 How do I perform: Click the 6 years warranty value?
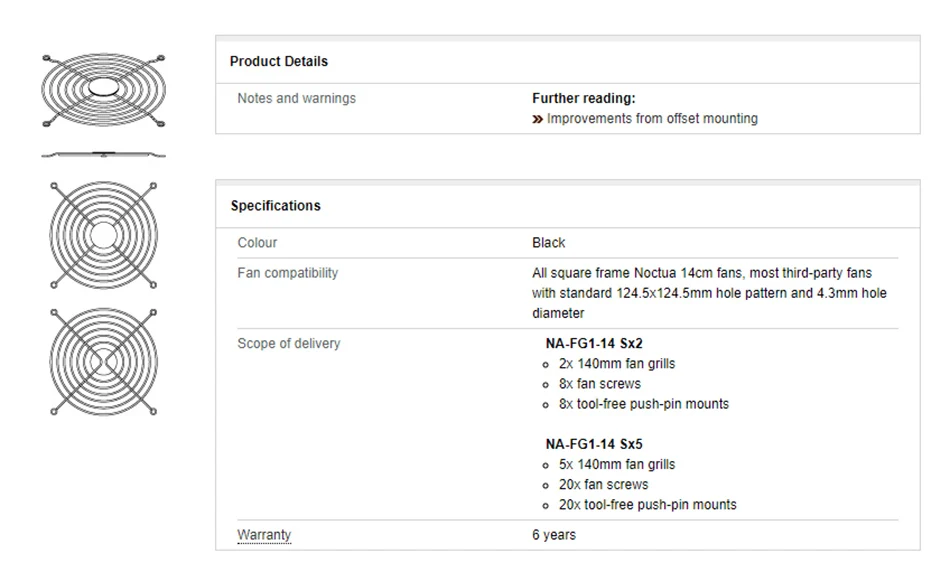[554, 534]
